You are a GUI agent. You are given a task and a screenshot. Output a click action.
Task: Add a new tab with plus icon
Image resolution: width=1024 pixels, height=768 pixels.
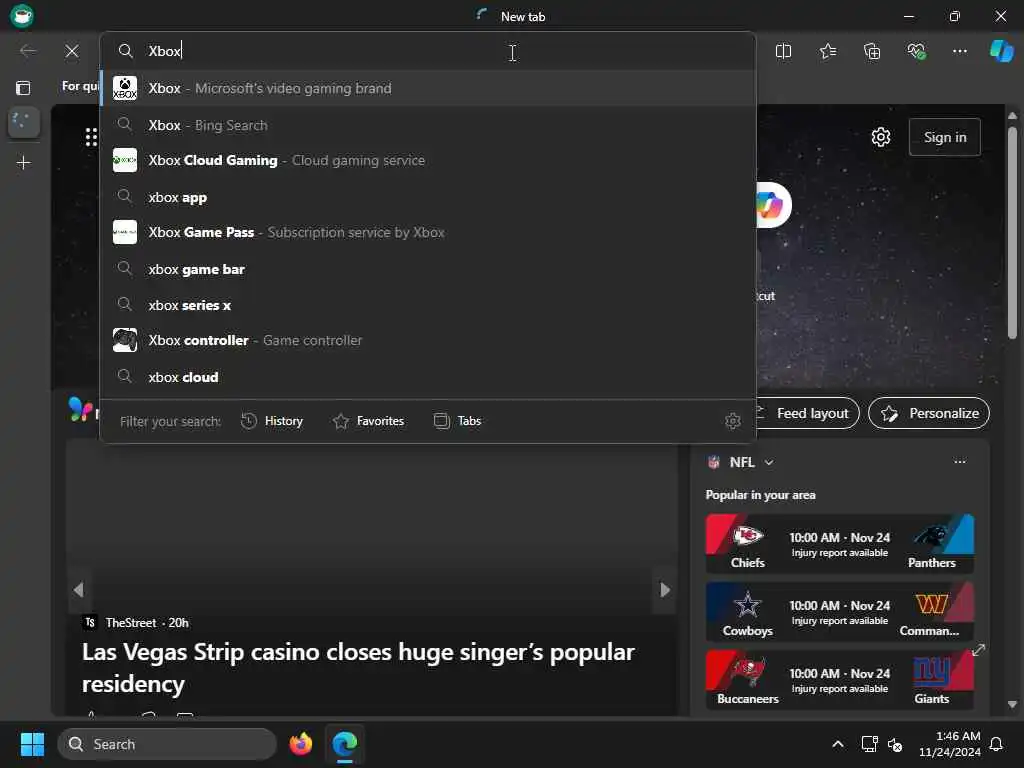point(24,163)
